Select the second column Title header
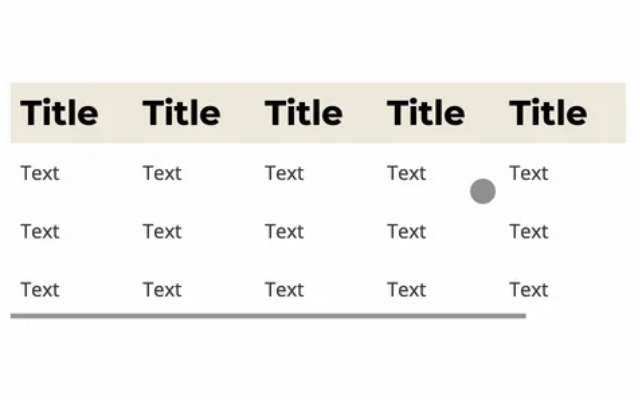 coord(181,113)
